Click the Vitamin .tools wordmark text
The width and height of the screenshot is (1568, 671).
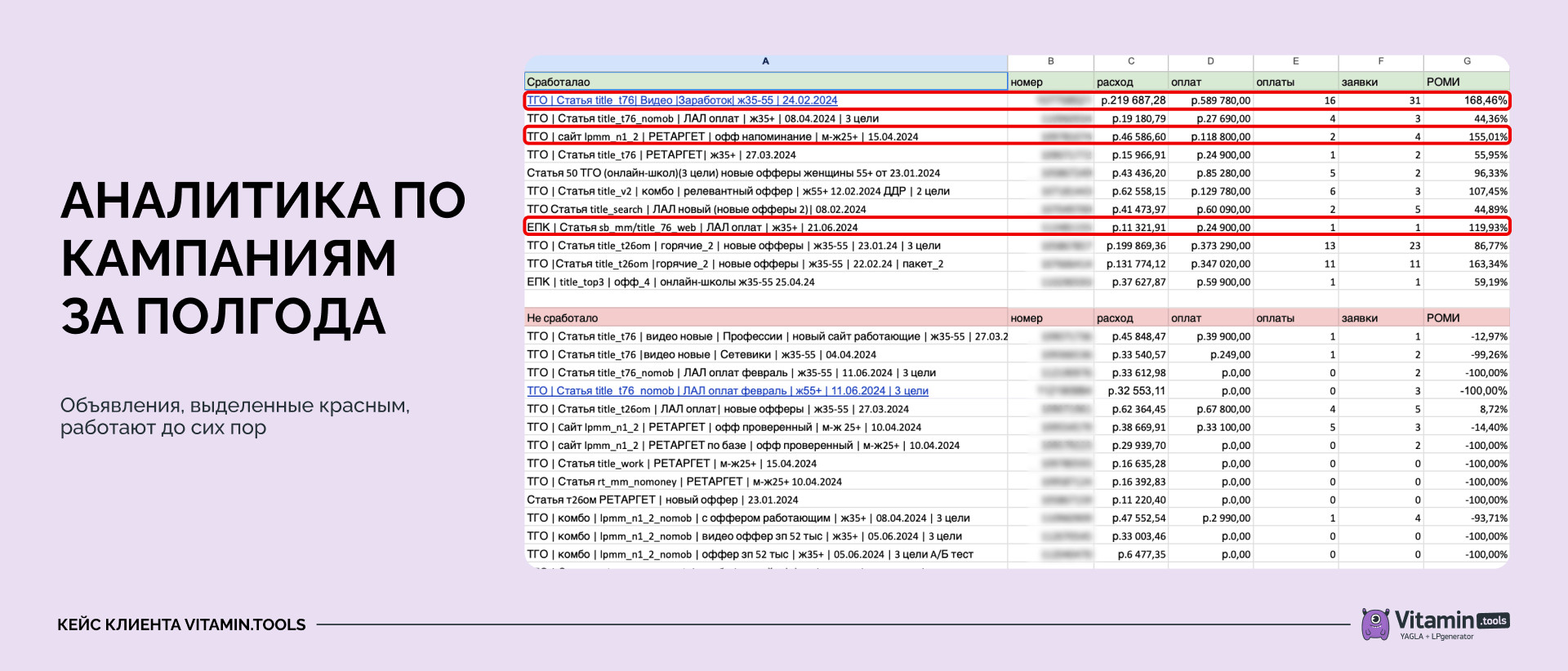1451,620
